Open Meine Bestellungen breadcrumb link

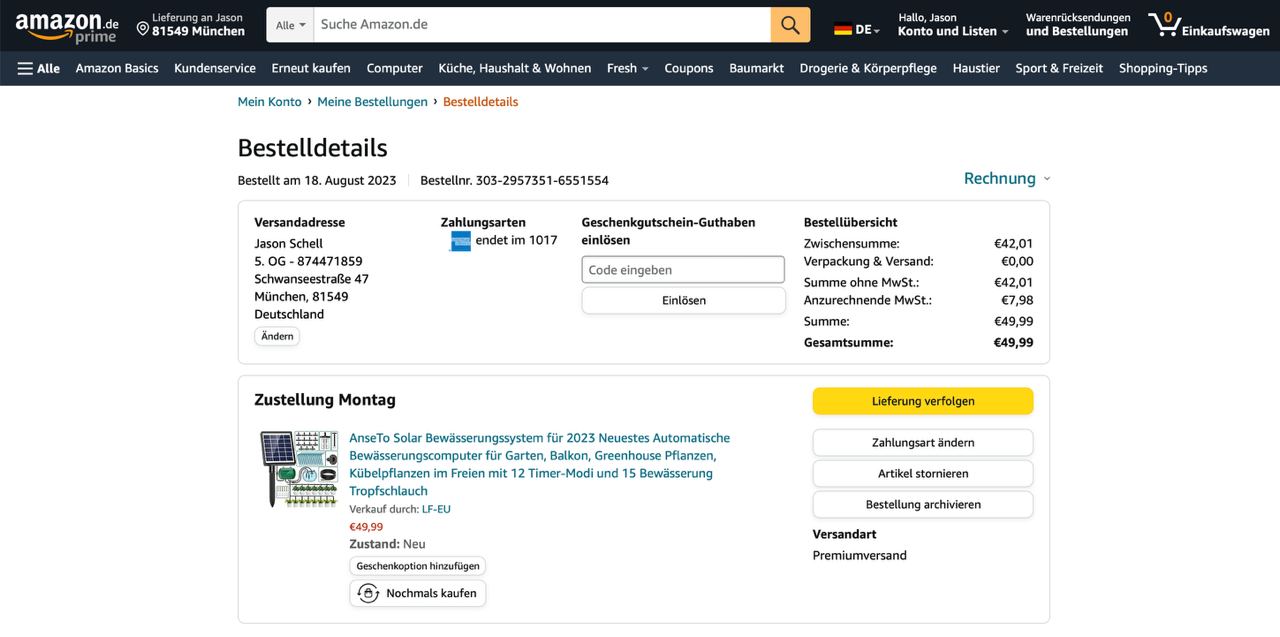coord(372,102)
